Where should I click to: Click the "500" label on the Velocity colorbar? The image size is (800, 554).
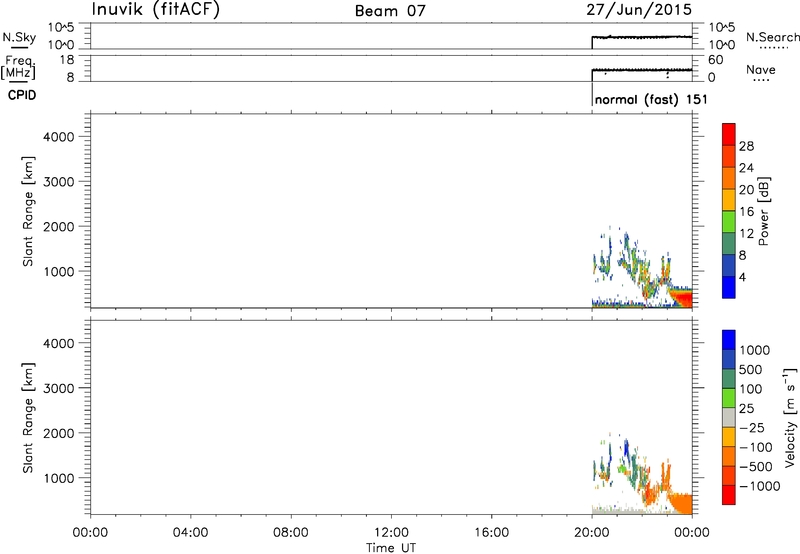tap(751, 370)
